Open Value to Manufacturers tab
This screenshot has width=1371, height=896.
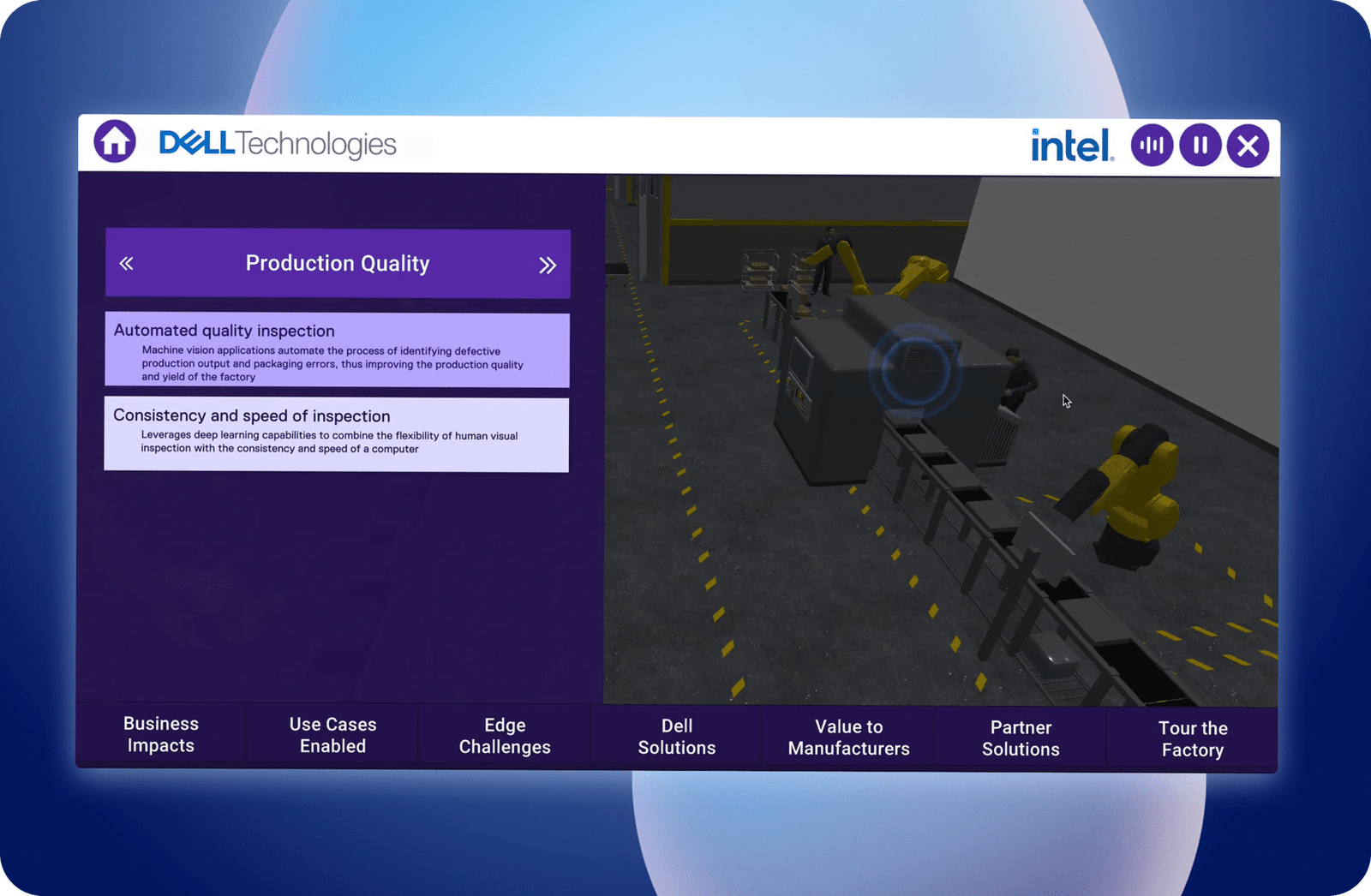coord(848,738)
